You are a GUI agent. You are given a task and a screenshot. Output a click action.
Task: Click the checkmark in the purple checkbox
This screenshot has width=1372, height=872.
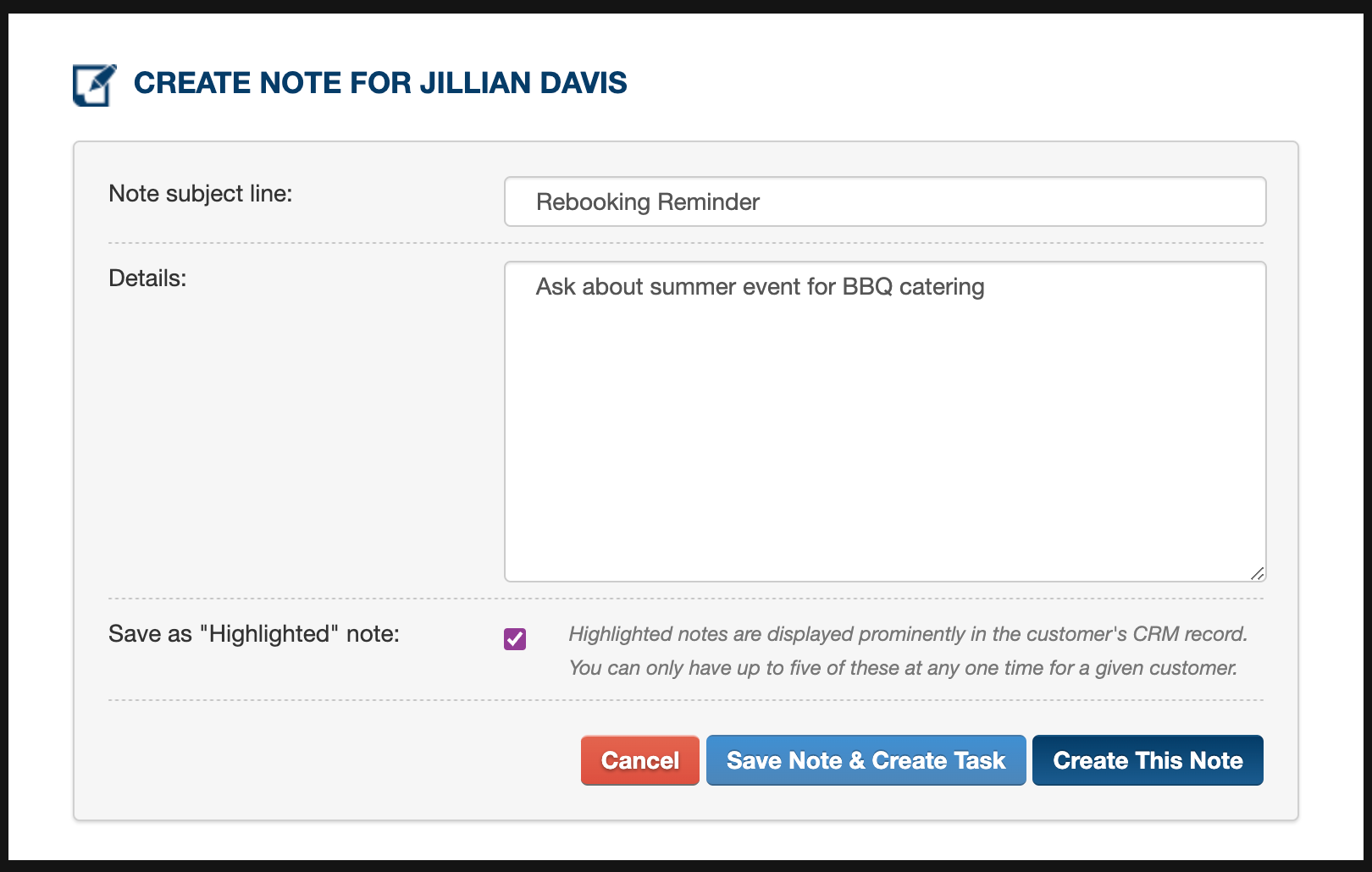pyautogui.click(x=515, y=639)
